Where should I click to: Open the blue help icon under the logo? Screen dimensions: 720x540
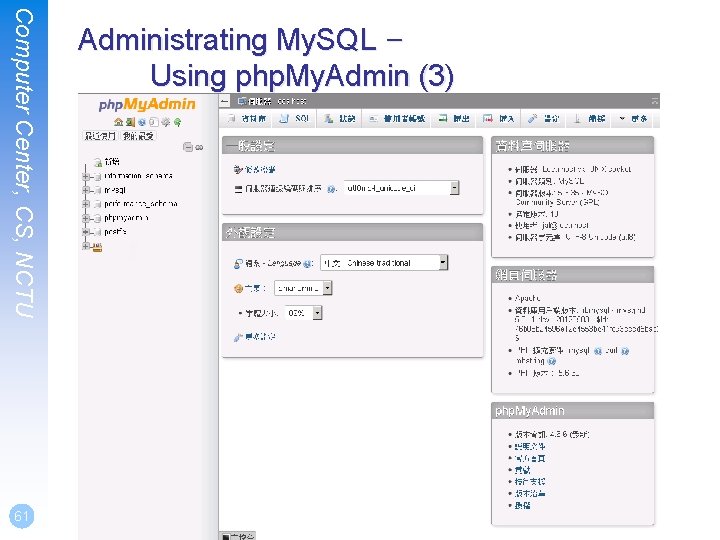click(142, 122)
